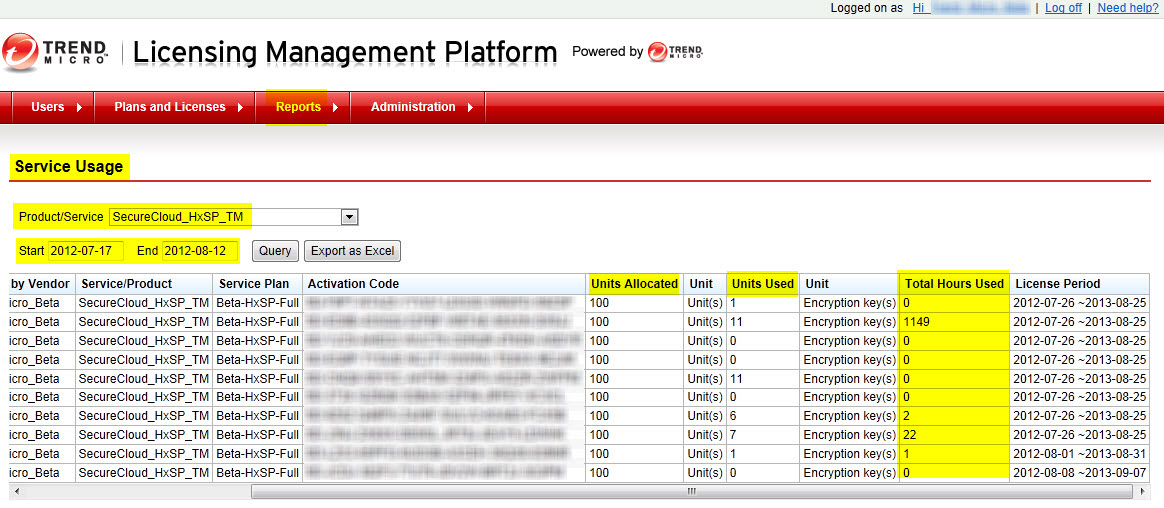Expand the arrow beside the Users menu
Image resolution: width=1164 pixels, height=508 pixels.
pyautogui.click(x=78, y=108)
